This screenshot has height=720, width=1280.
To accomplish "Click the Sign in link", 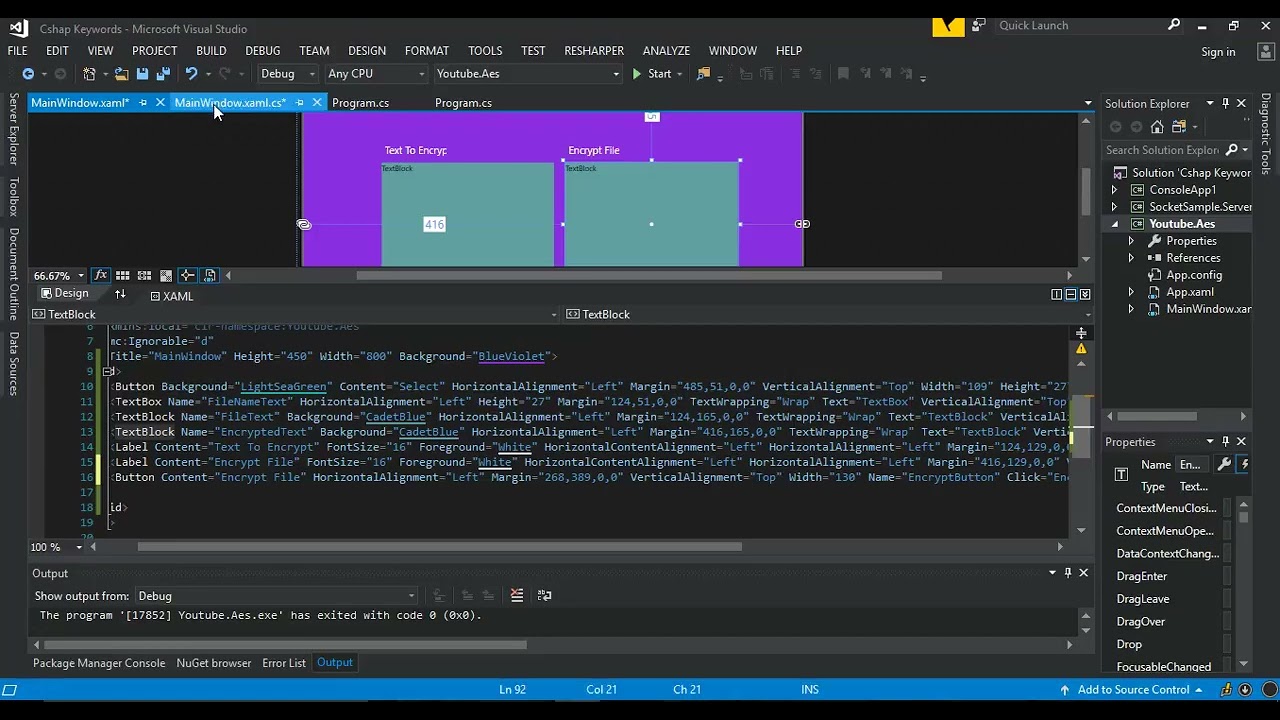I will click(1218, 52).
